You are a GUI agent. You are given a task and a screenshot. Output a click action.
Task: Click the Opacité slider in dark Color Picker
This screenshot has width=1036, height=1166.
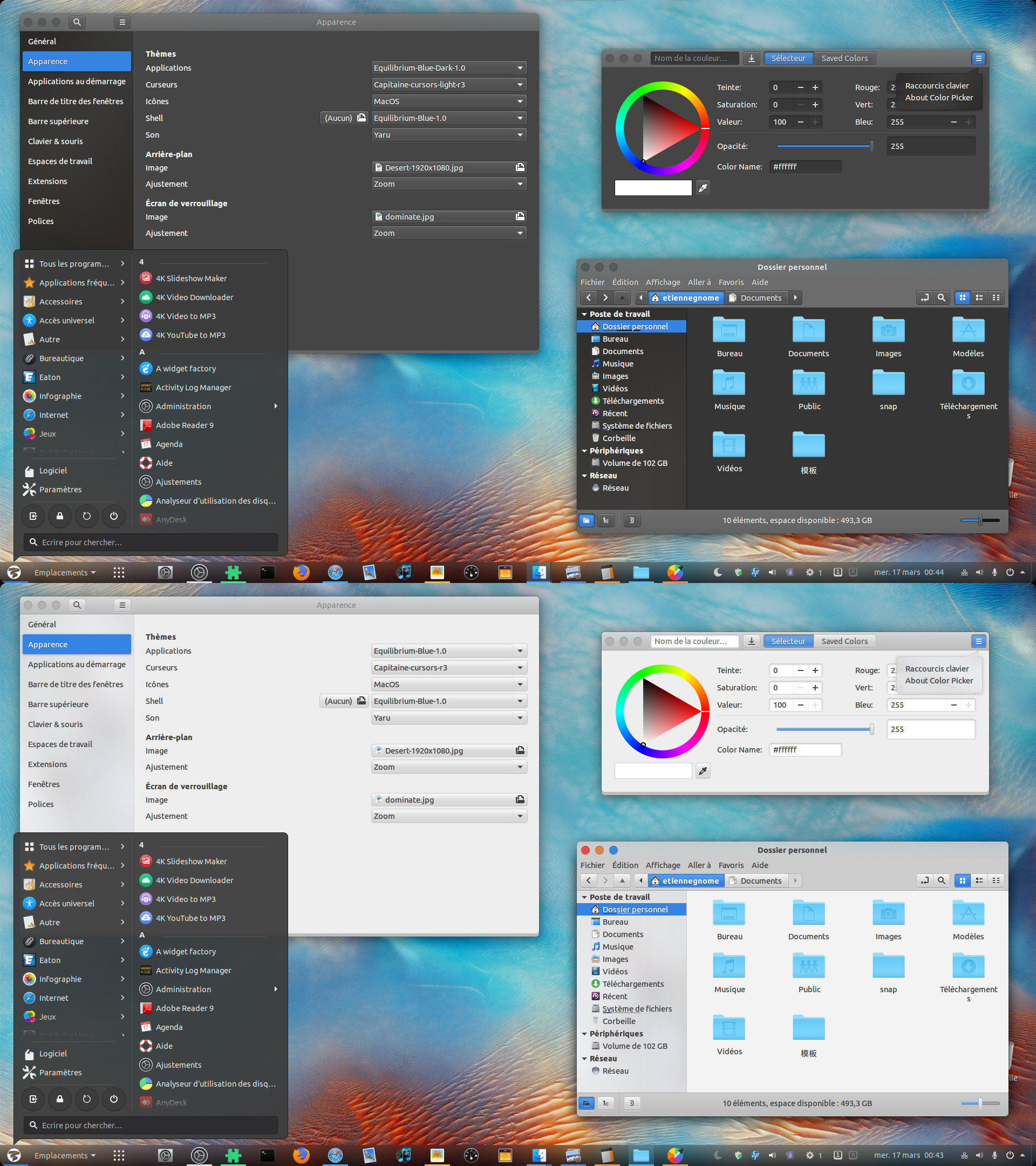[x=825, y=147]
